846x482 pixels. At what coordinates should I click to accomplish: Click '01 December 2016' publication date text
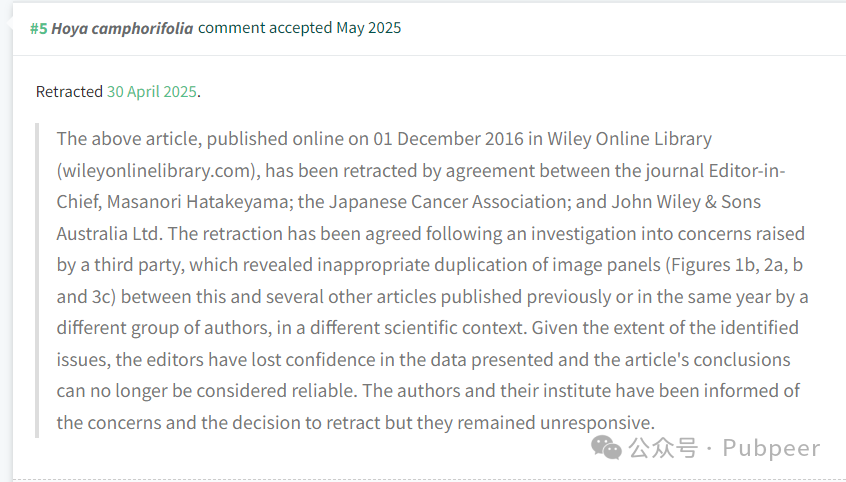click(448, 139)
